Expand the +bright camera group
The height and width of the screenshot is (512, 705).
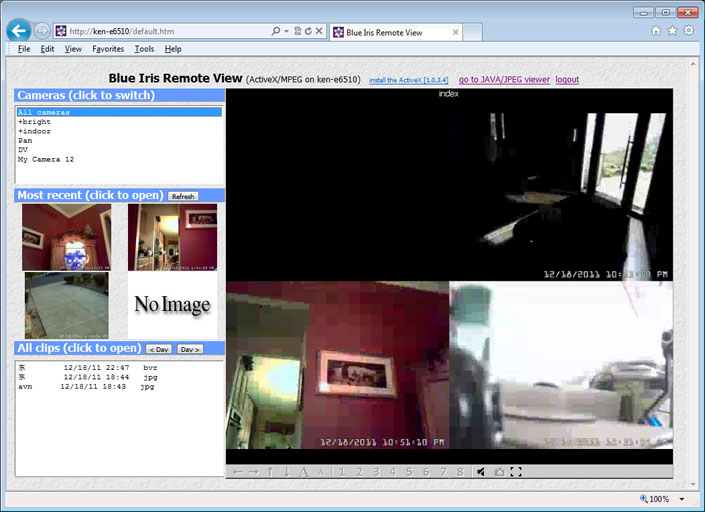click(x=34, y=122)
